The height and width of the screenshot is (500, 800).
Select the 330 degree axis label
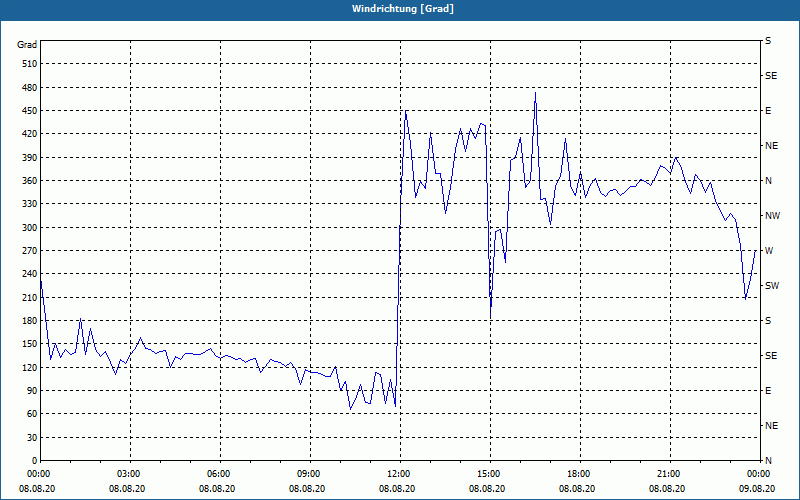point(30,204)
